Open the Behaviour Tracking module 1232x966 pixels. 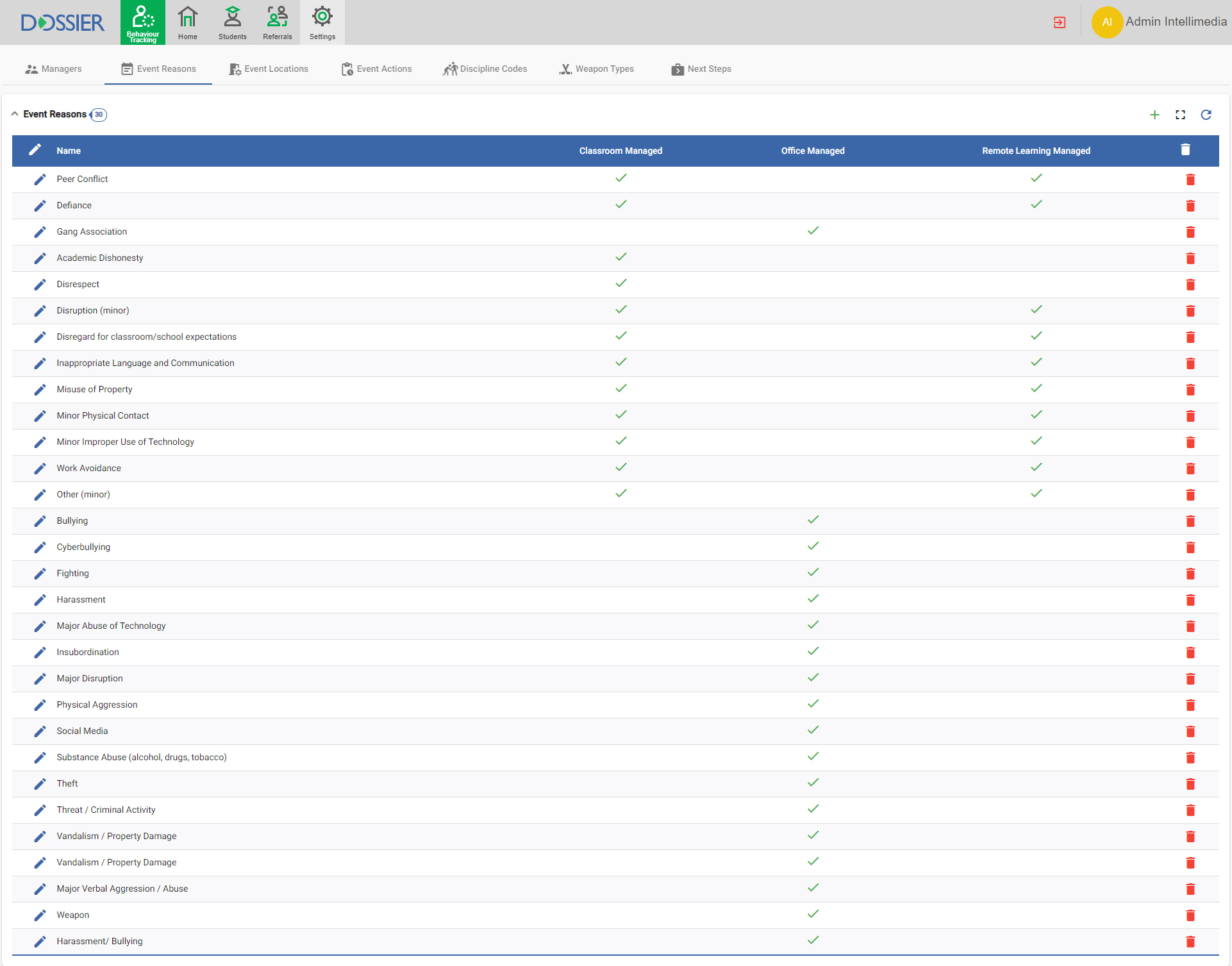tap(142, 22)
